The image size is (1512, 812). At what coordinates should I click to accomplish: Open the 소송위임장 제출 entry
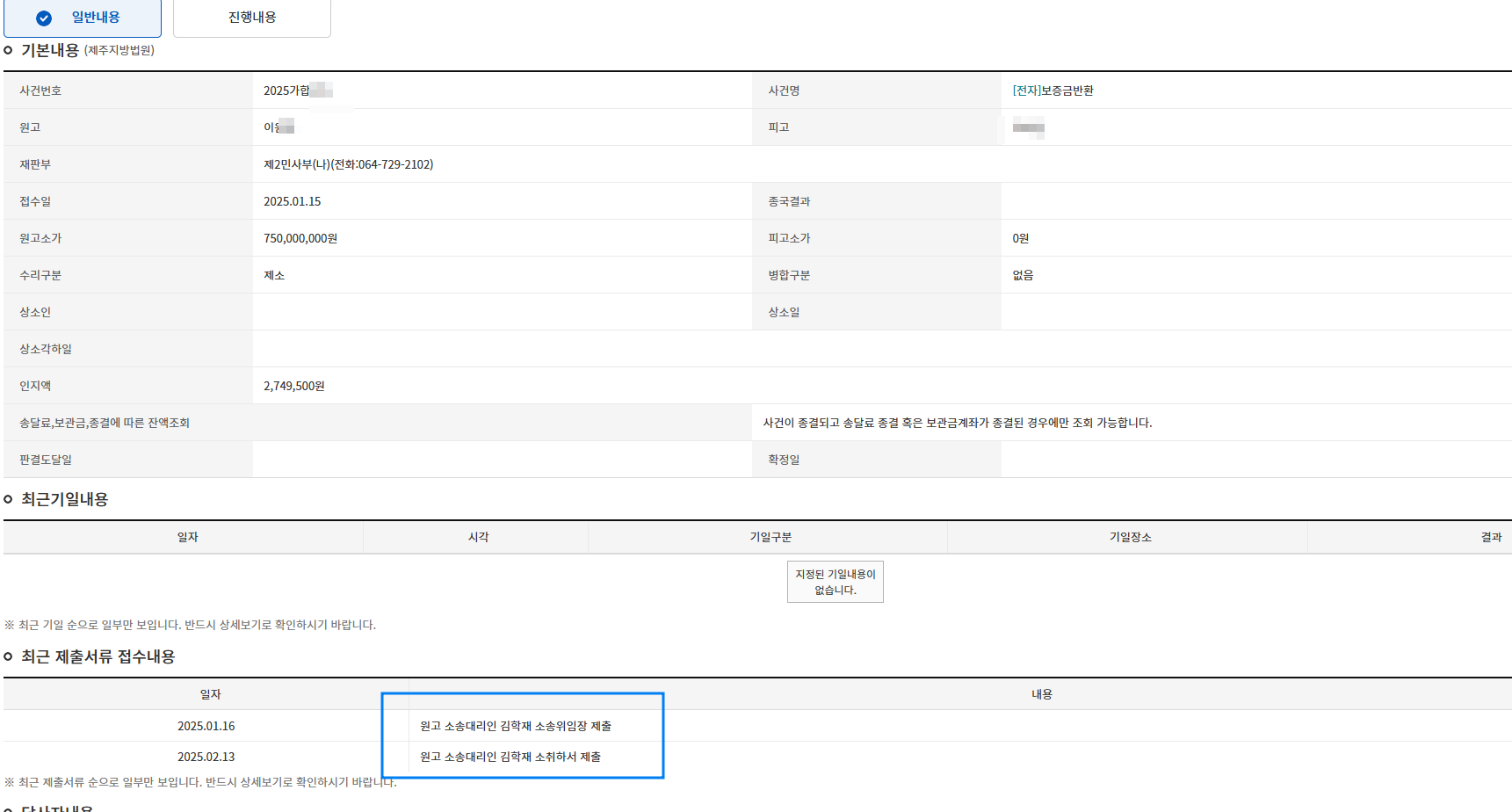tap(516, 726)
